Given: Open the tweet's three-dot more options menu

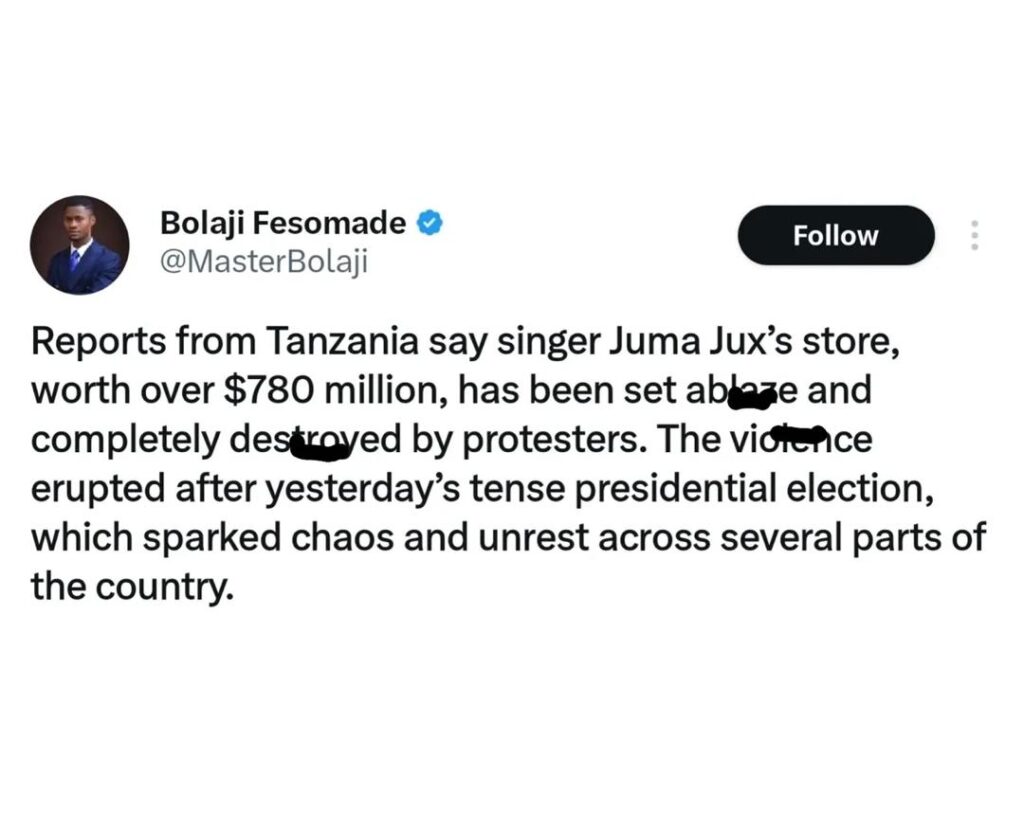Looking at the screenshot, I should (x=975, y=235).
